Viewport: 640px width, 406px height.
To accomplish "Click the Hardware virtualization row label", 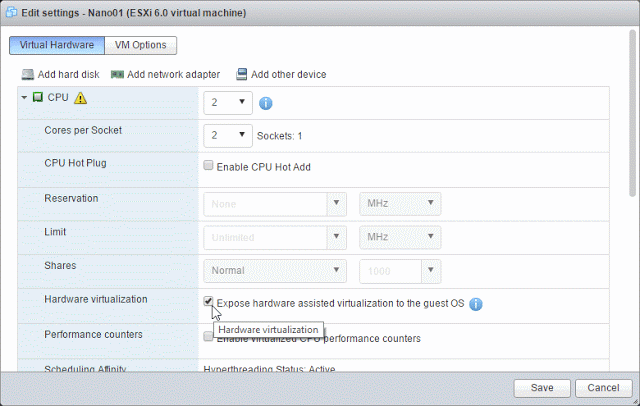I will click(x=96, y=299).
